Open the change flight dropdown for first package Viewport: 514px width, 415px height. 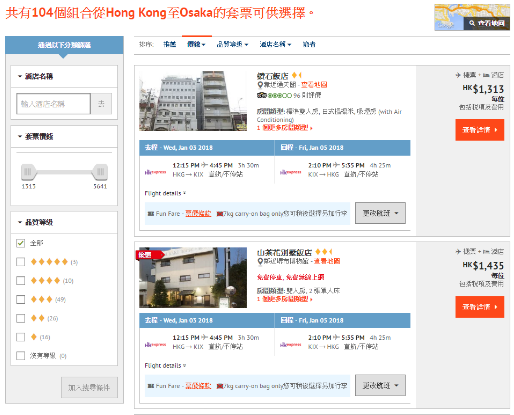click(x=380, y=213)
